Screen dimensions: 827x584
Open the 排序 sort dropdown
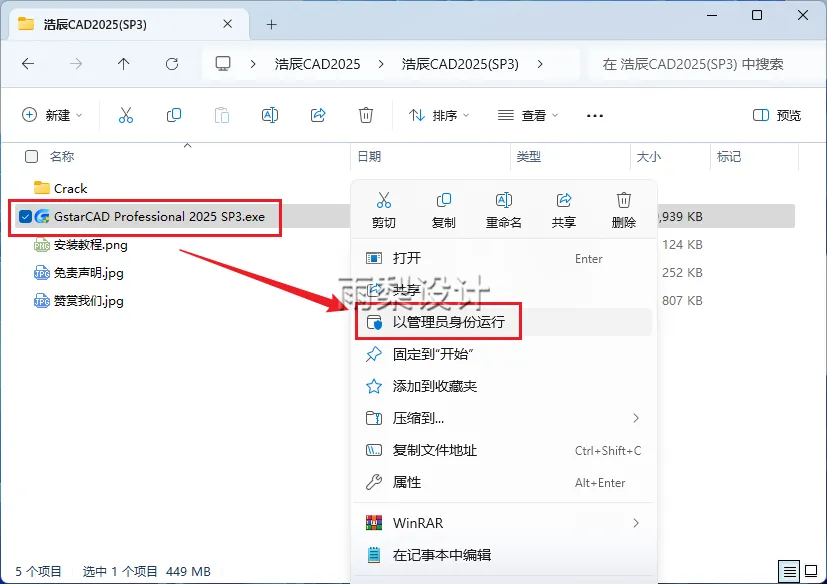pyautogui.click(x=439, y=115)
